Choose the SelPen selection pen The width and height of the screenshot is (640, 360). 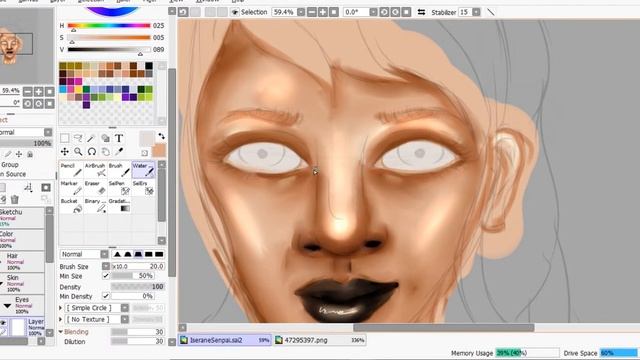click(x=120, y=187)
